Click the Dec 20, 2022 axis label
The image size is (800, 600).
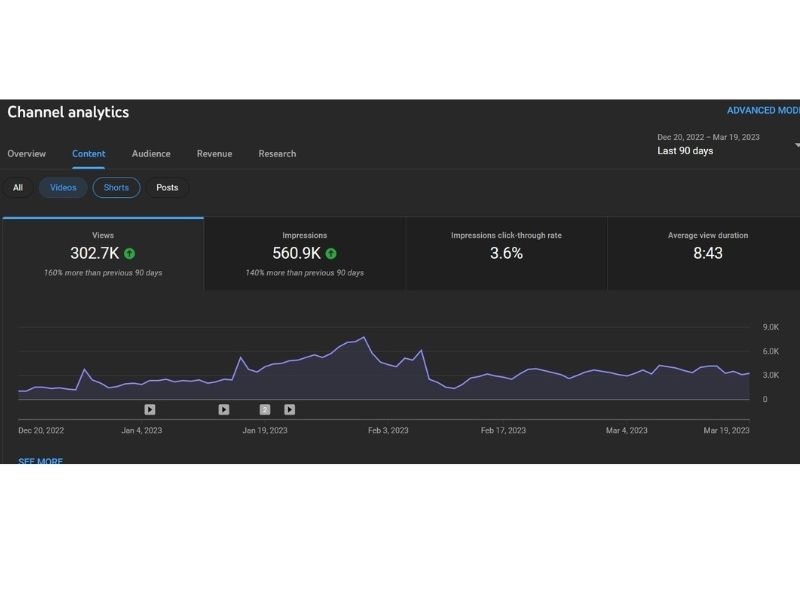[41, 431]
